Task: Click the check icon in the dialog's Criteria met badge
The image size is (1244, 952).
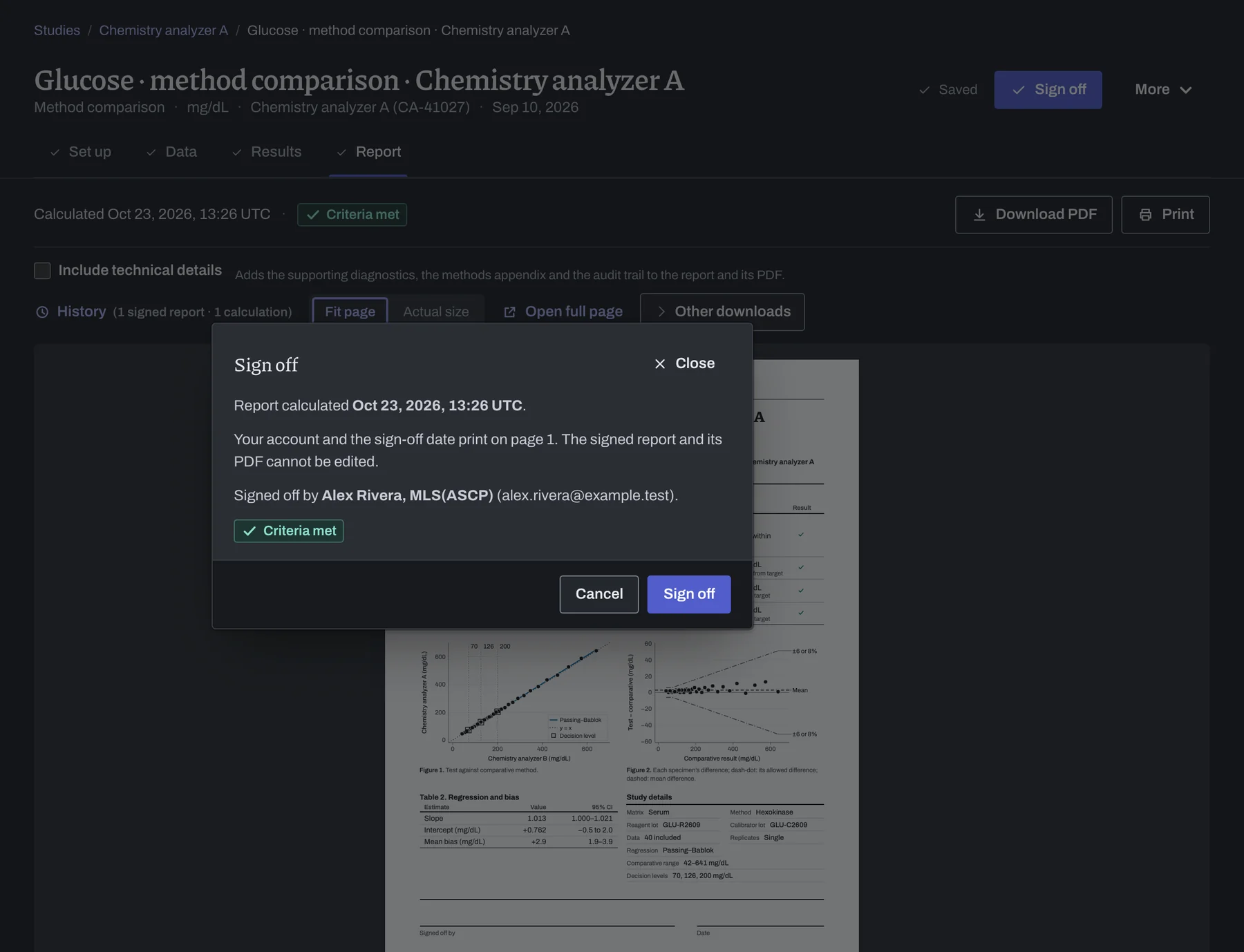Action: click(x=249, y=531)
